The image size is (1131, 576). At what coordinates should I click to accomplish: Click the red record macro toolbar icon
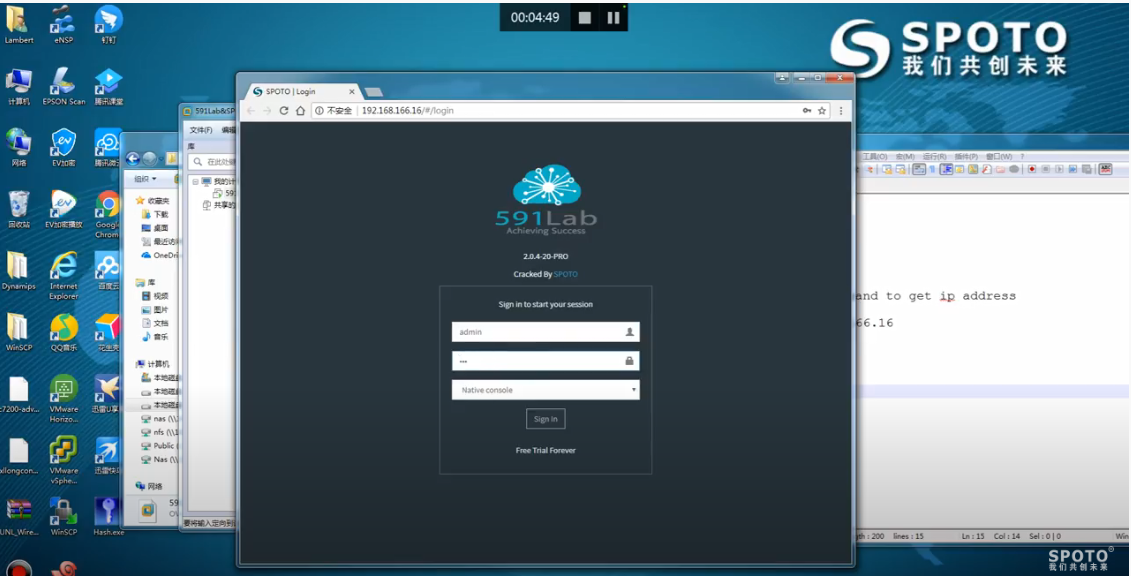1032,169
